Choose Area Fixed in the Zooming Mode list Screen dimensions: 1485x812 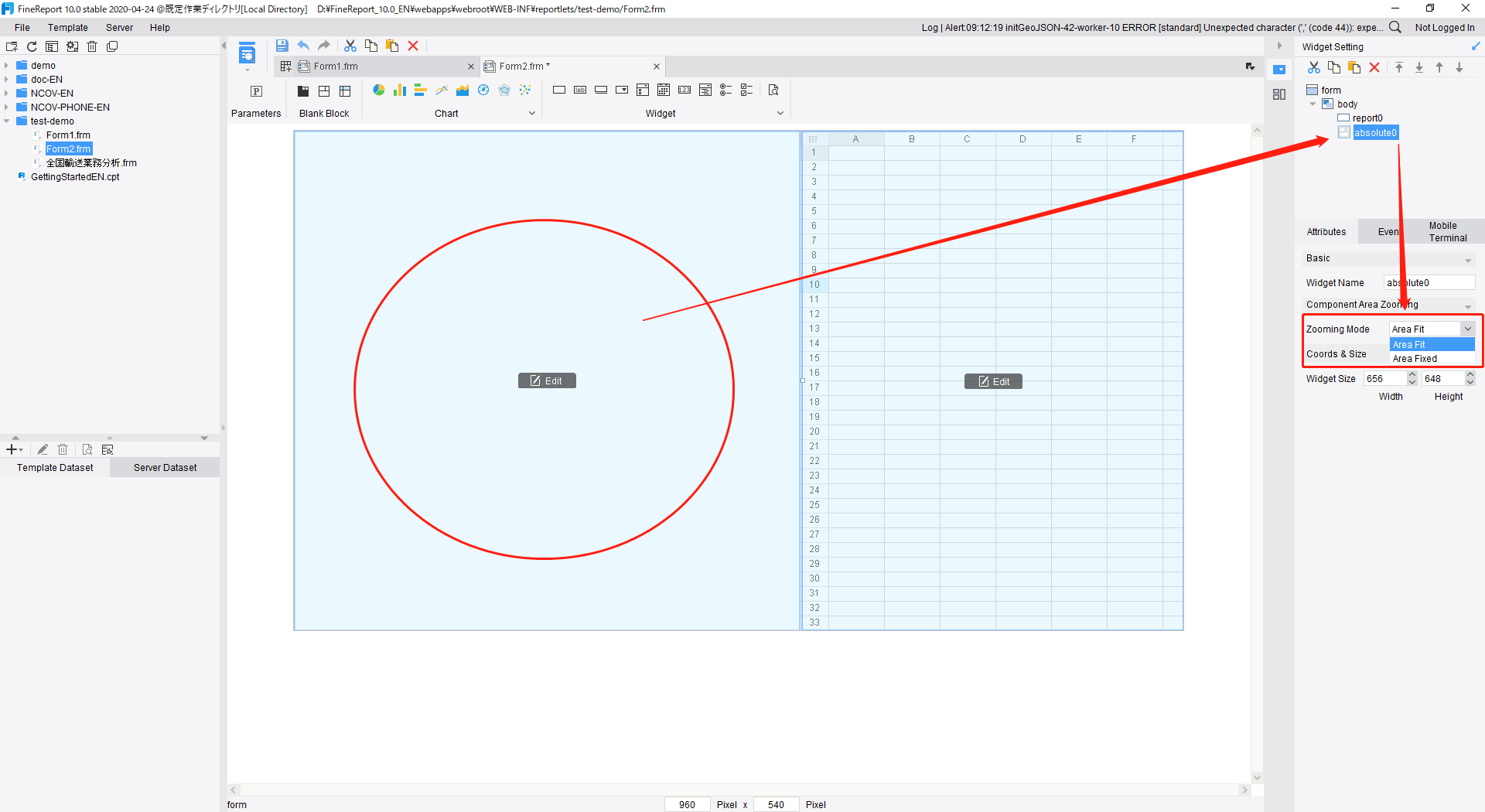(1415, 359)
